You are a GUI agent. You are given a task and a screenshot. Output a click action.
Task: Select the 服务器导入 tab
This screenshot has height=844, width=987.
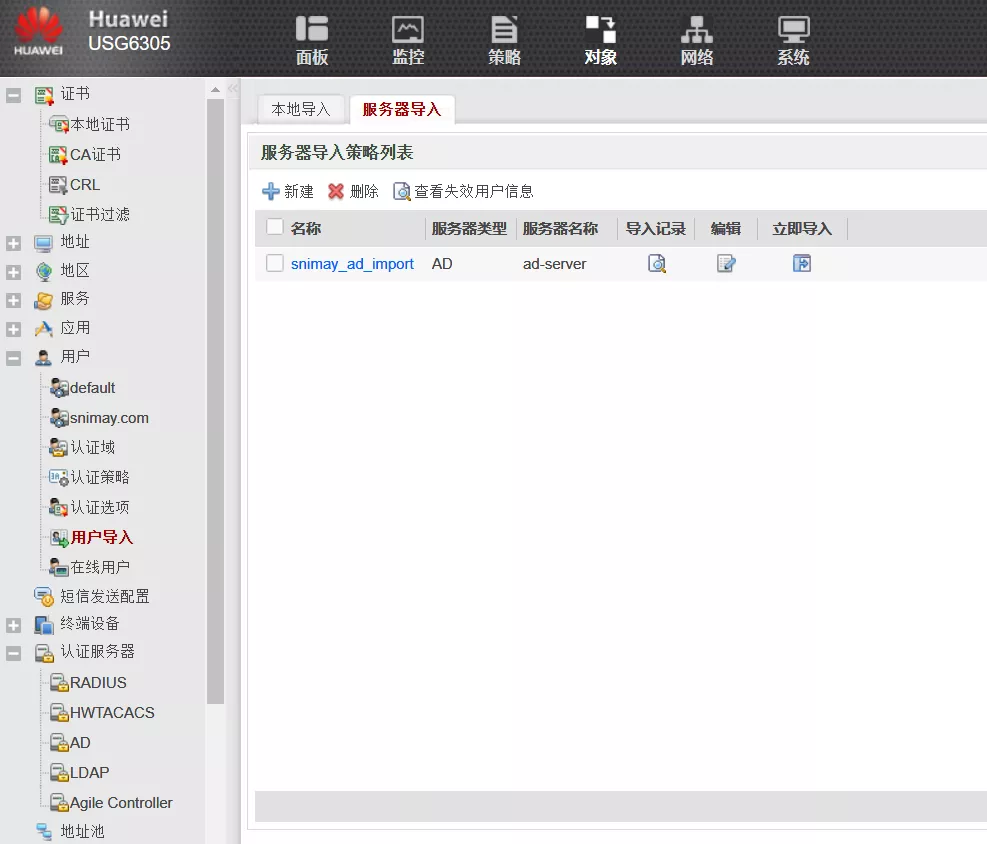[402, 109]
